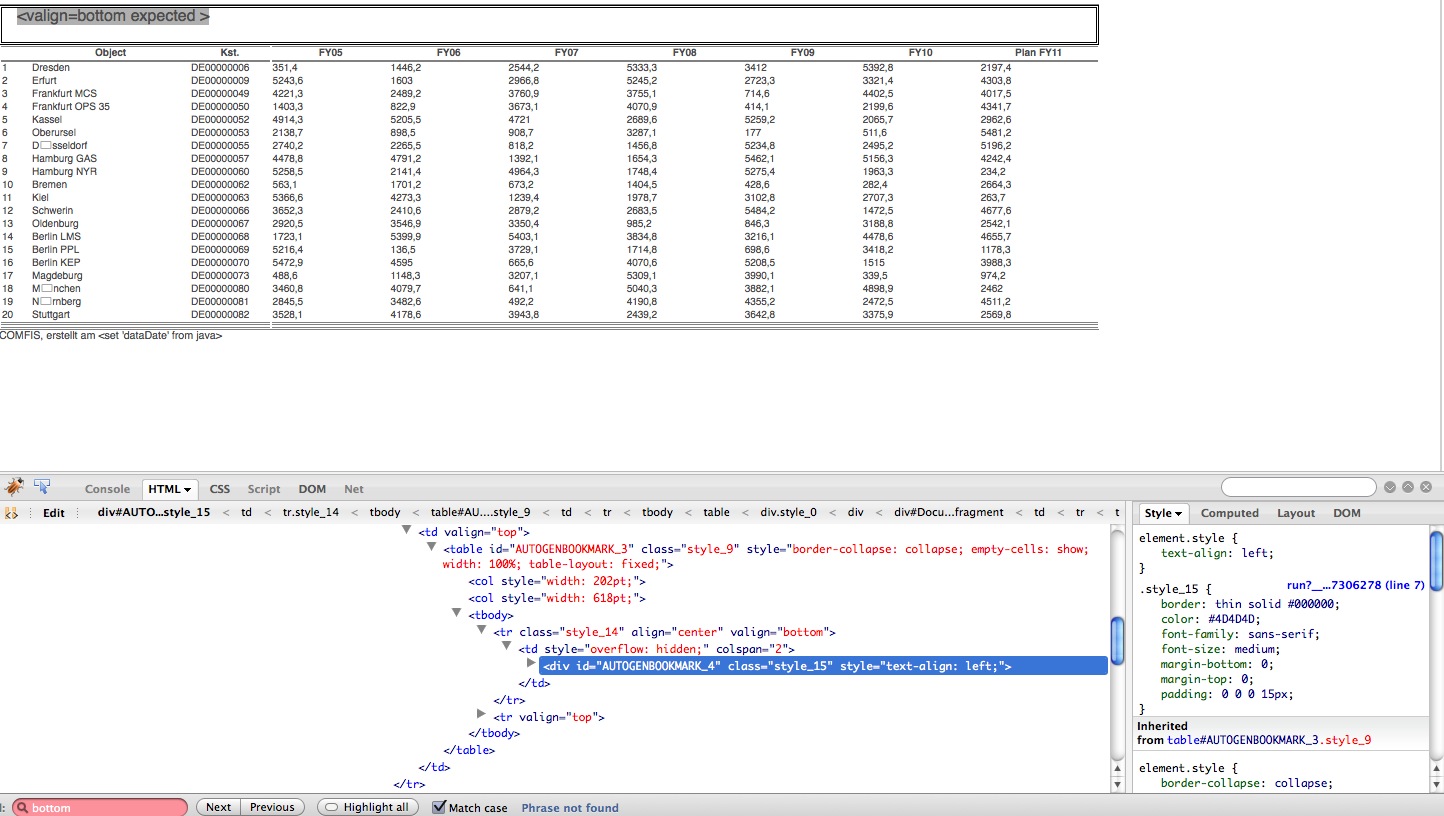Collapse the tr class="style_14" node
Image resolution: width=1444 pixels, height=816 pixels.
pyautogui.click(x=482, y=631)
